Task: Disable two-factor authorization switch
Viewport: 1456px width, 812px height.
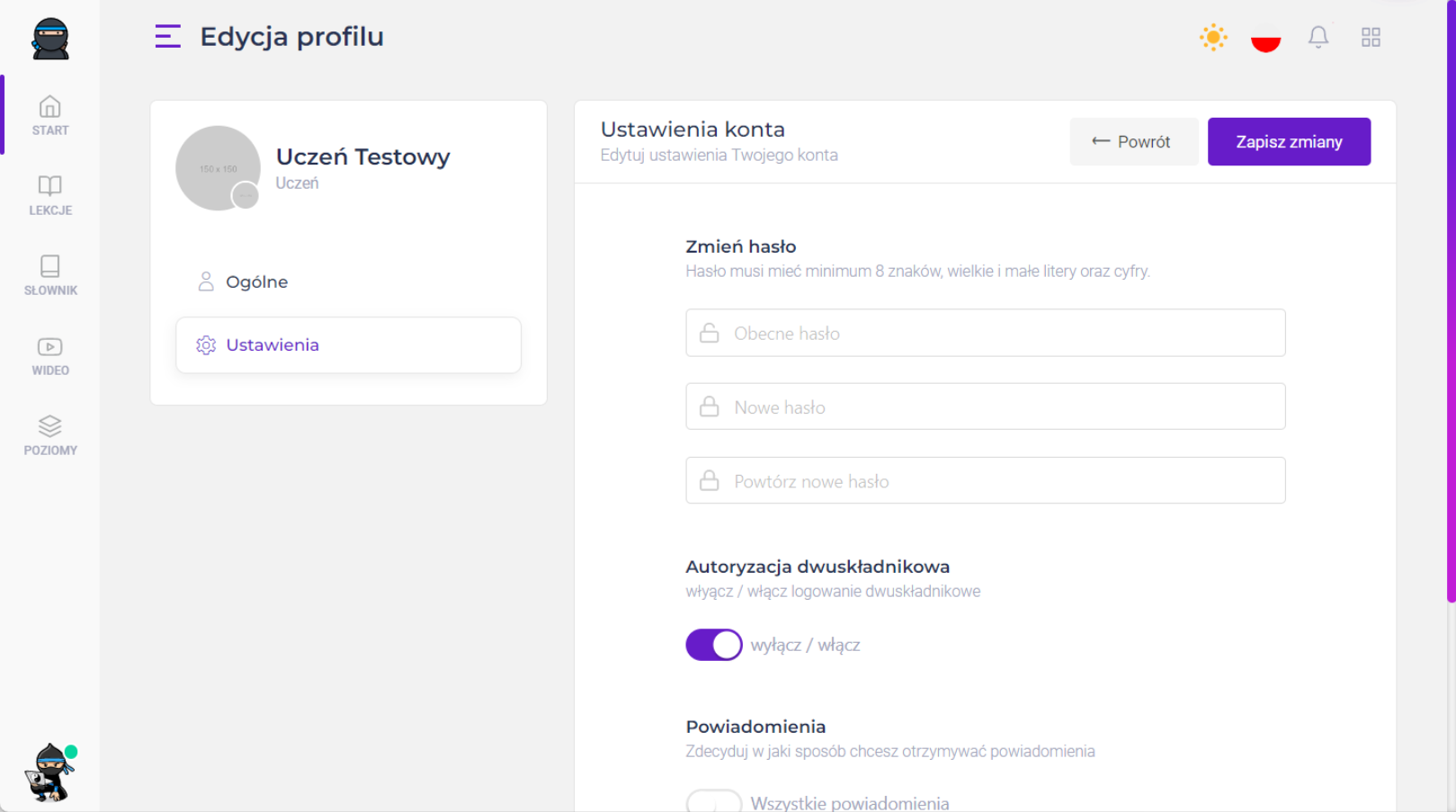Action: point(714,645)
